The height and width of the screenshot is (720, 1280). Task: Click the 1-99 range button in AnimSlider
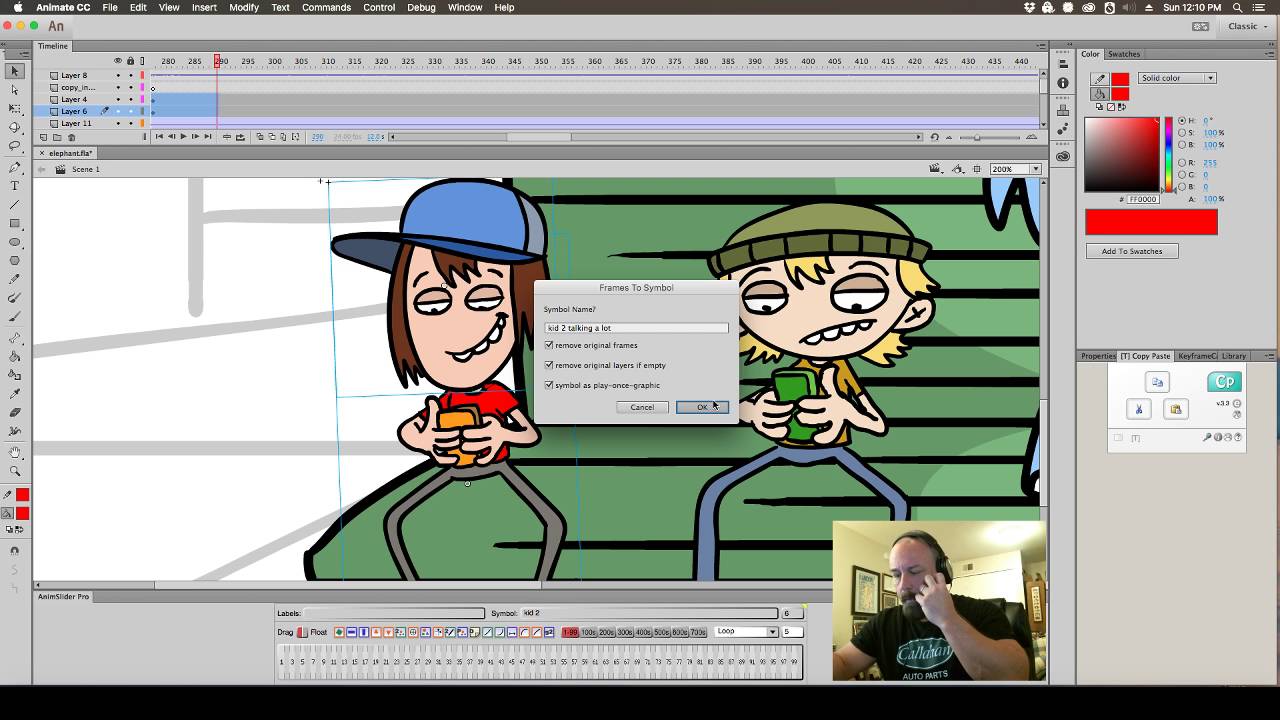click(x=570, y=632)
